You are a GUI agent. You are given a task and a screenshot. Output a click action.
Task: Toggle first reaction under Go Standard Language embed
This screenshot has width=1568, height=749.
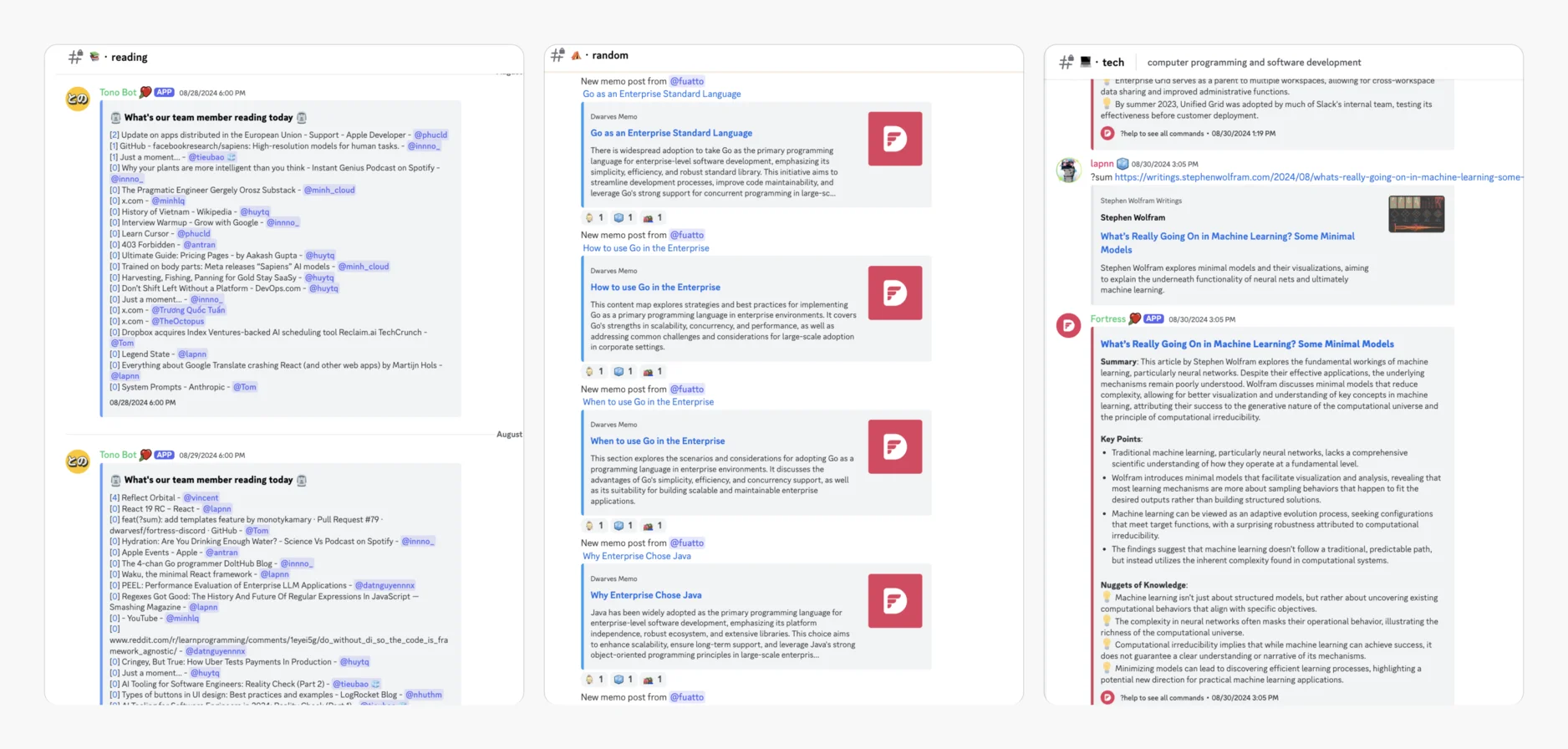(x=594, y=217)
